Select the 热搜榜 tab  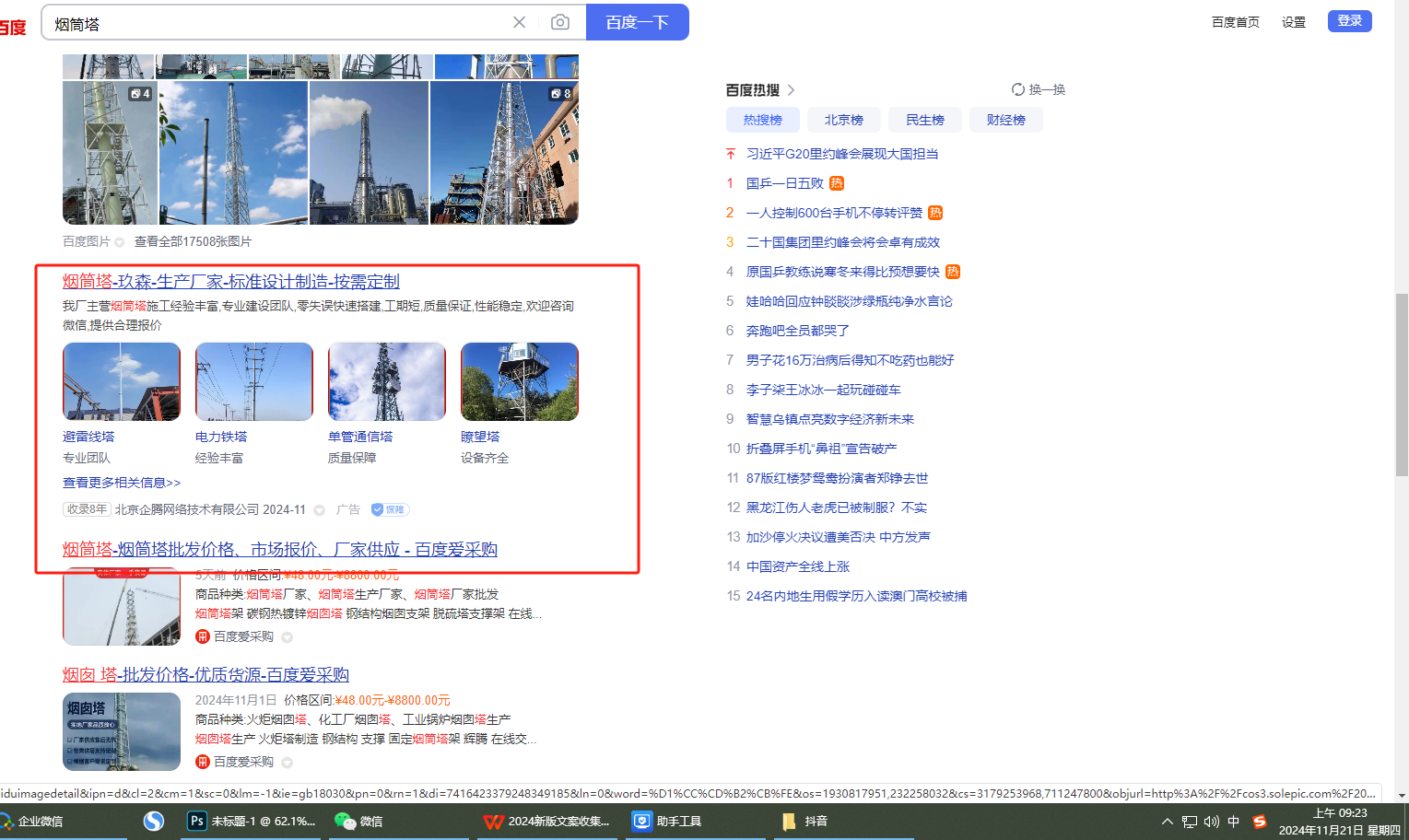(x=763, y=120)
